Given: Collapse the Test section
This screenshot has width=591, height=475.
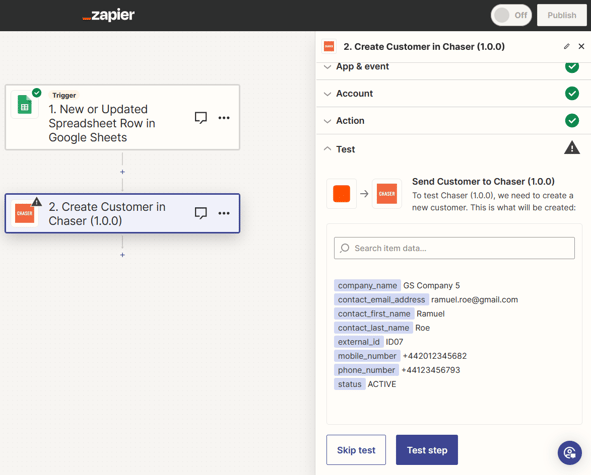Looking at the screenshot, I should point(453,149).
